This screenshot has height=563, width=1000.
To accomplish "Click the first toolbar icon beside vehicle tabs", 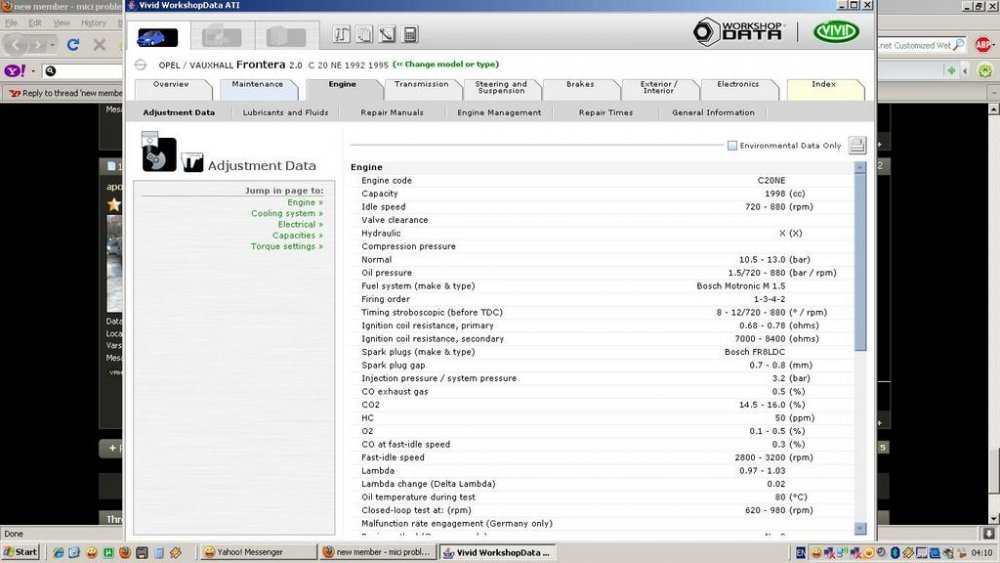I will tap(342, 35).
